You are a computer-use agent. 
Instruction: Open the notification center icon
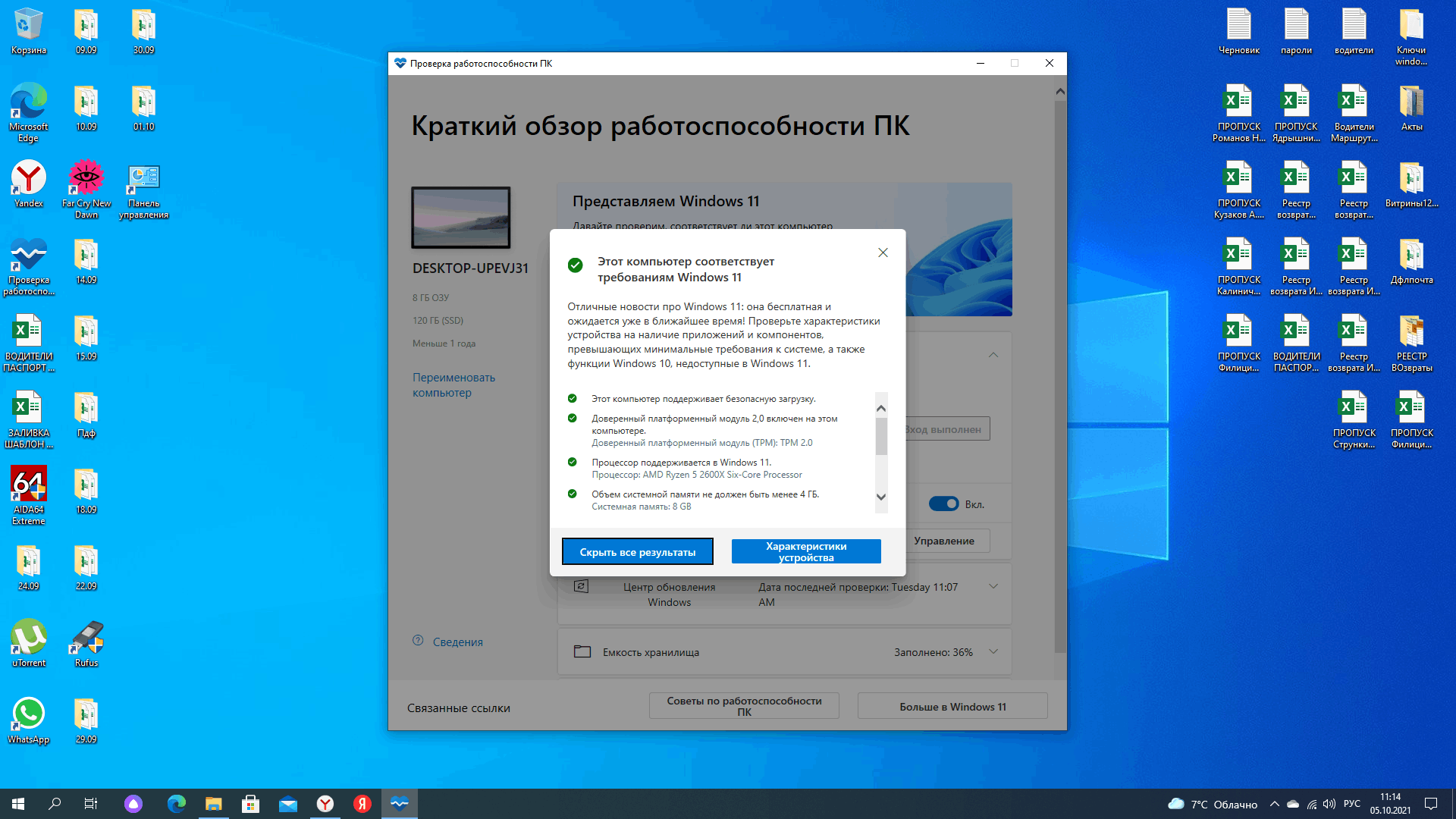pos(1431,804)
